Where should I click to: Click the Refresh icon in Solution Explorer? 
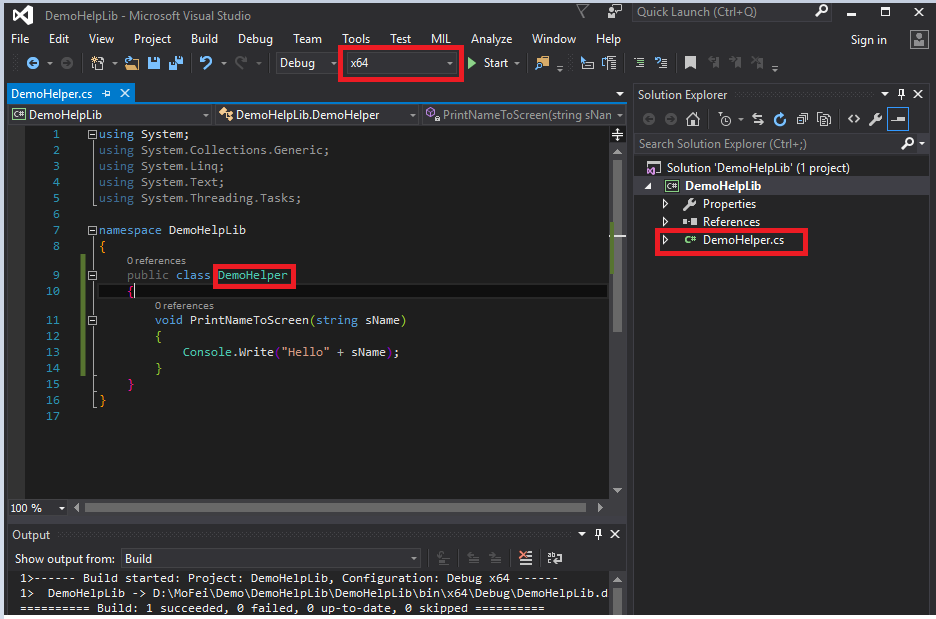click(779, 119)
